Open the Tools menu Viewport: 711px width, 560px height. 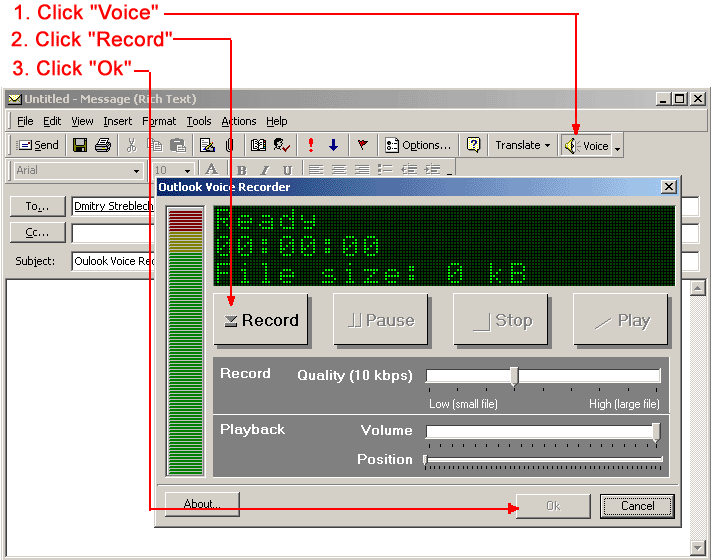(199, 121)
